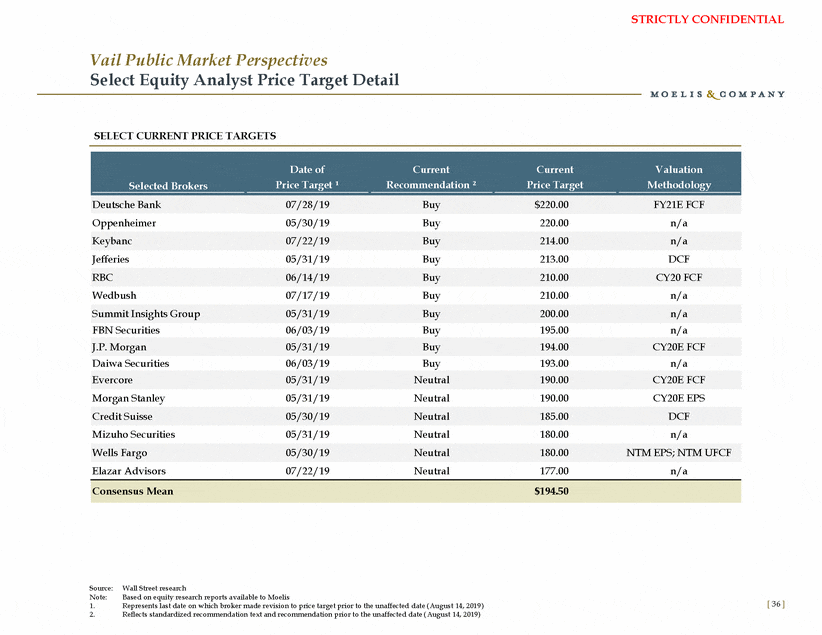Click Mizuho Securities' Neutral recommendation
This screenshot has height=635, width=822.
pos(431,434)
